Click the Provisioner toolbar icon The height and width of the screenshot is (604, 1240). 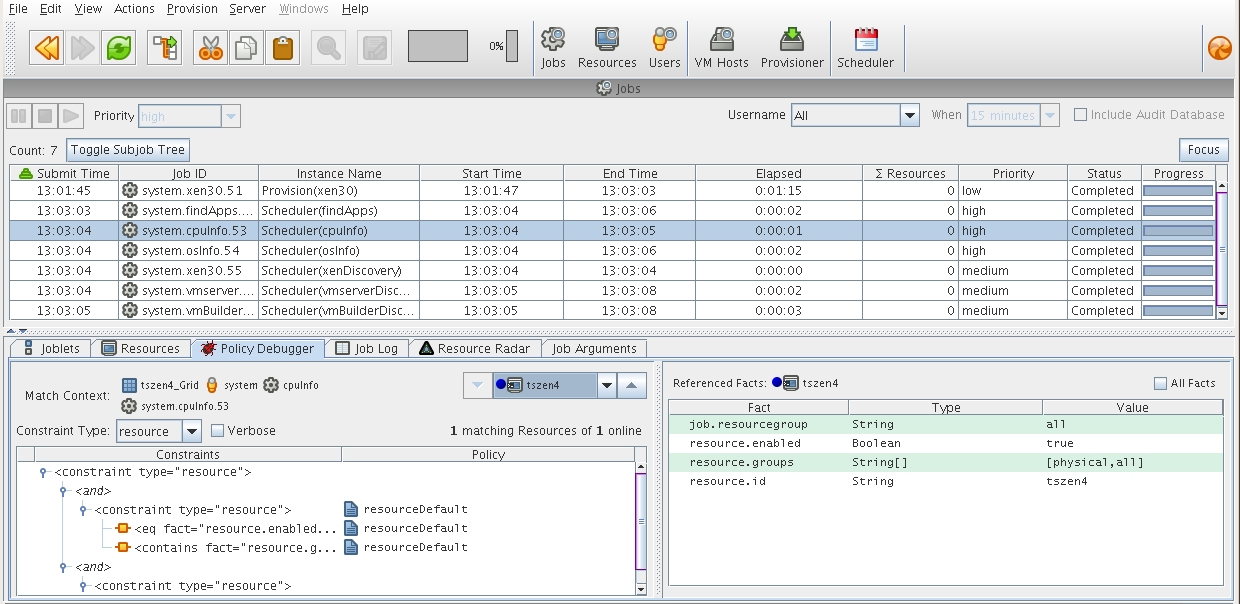coord(792,47)
